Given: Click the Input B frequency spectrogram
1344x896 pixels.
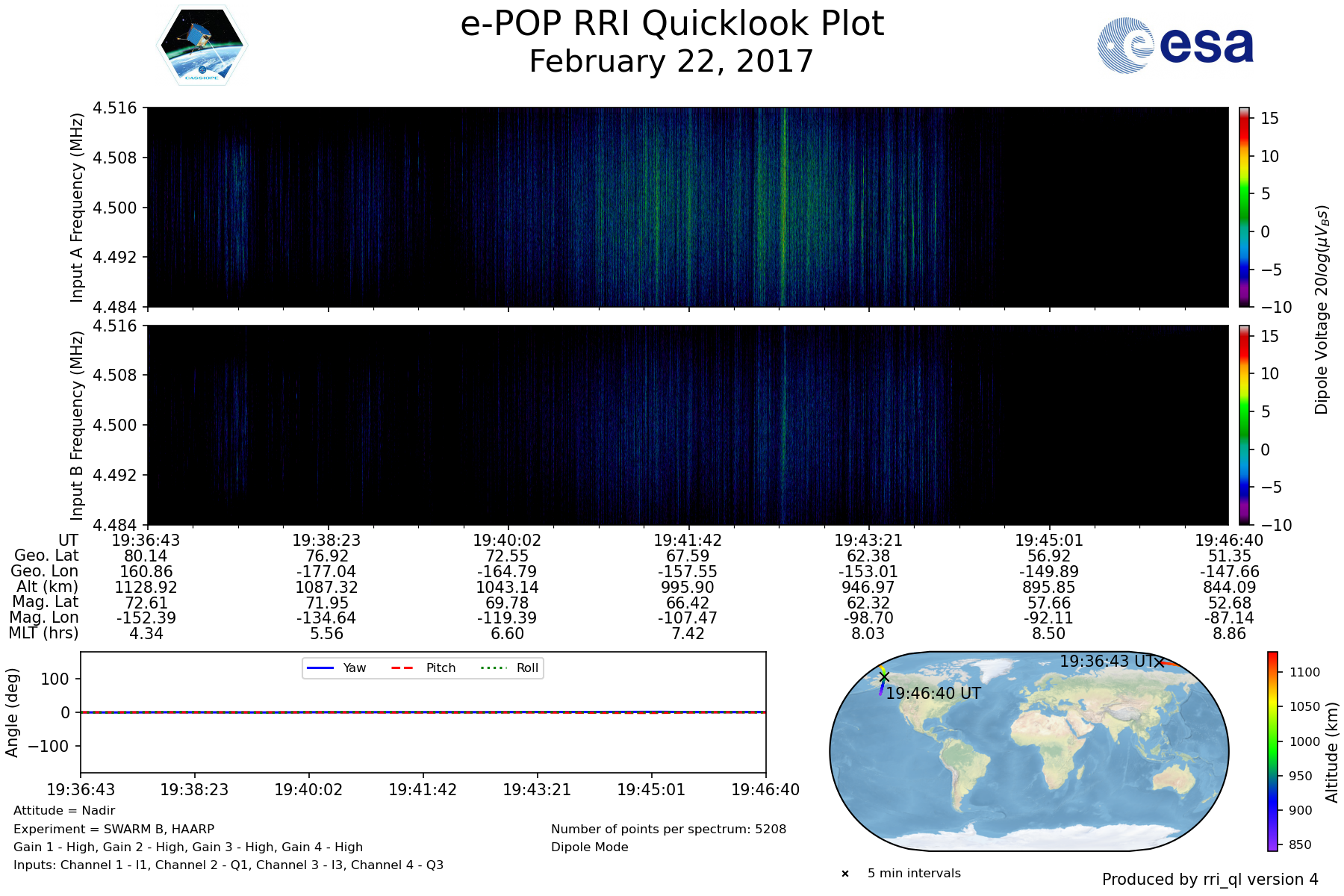Looking at the screenshot, I should point(687,425).
